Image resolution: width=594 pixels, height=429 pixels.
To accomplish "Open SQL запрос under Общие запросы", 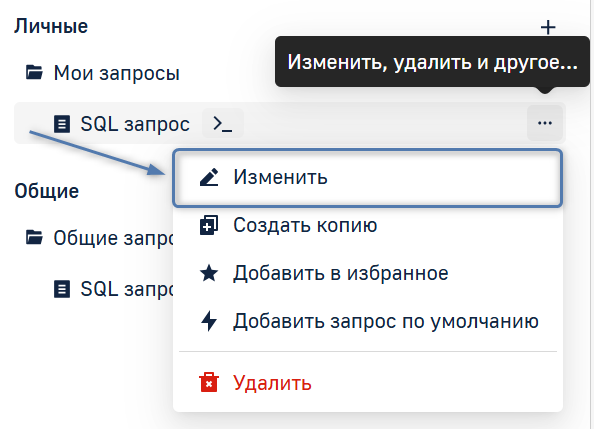I will (114, 289).
